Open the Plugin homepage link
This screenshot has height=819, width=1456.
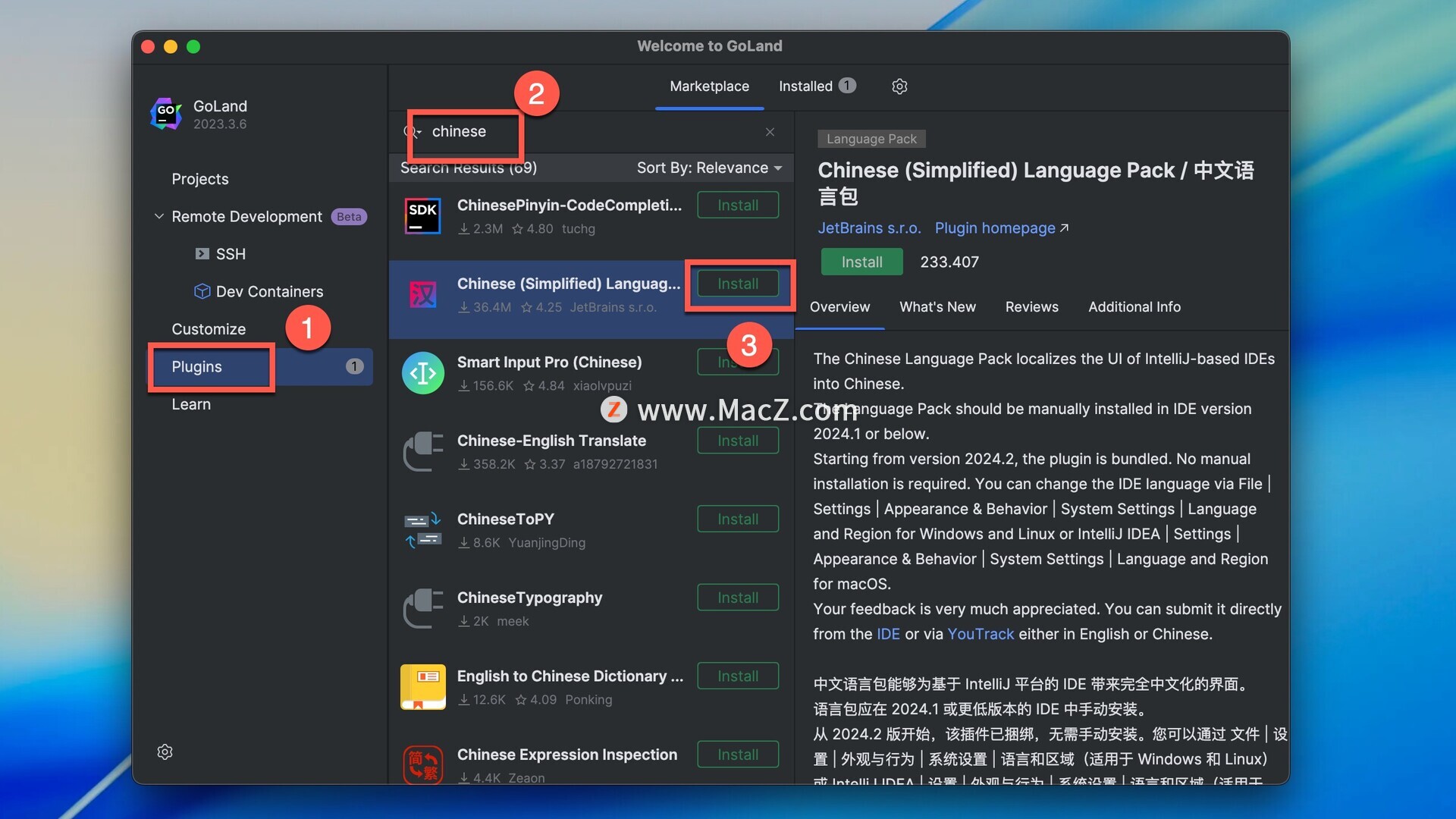(1001, 228)
